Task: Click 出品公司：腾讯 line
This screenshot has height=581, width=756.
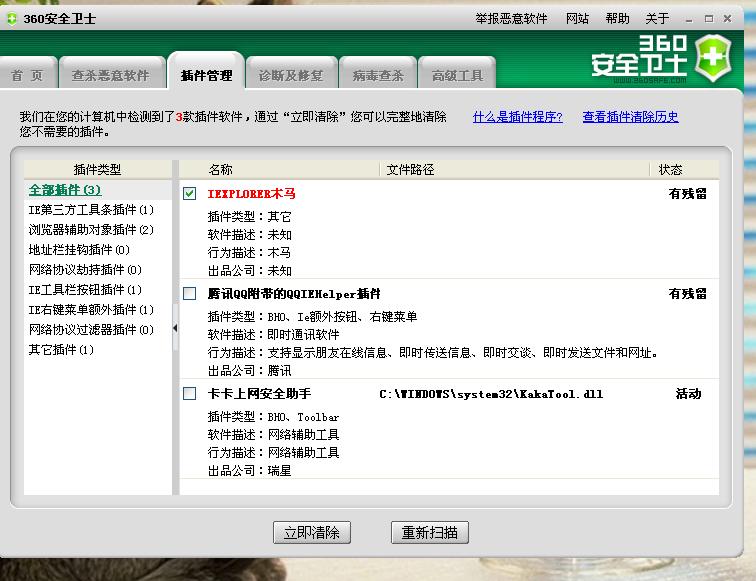Action: (x=249, y=371)
